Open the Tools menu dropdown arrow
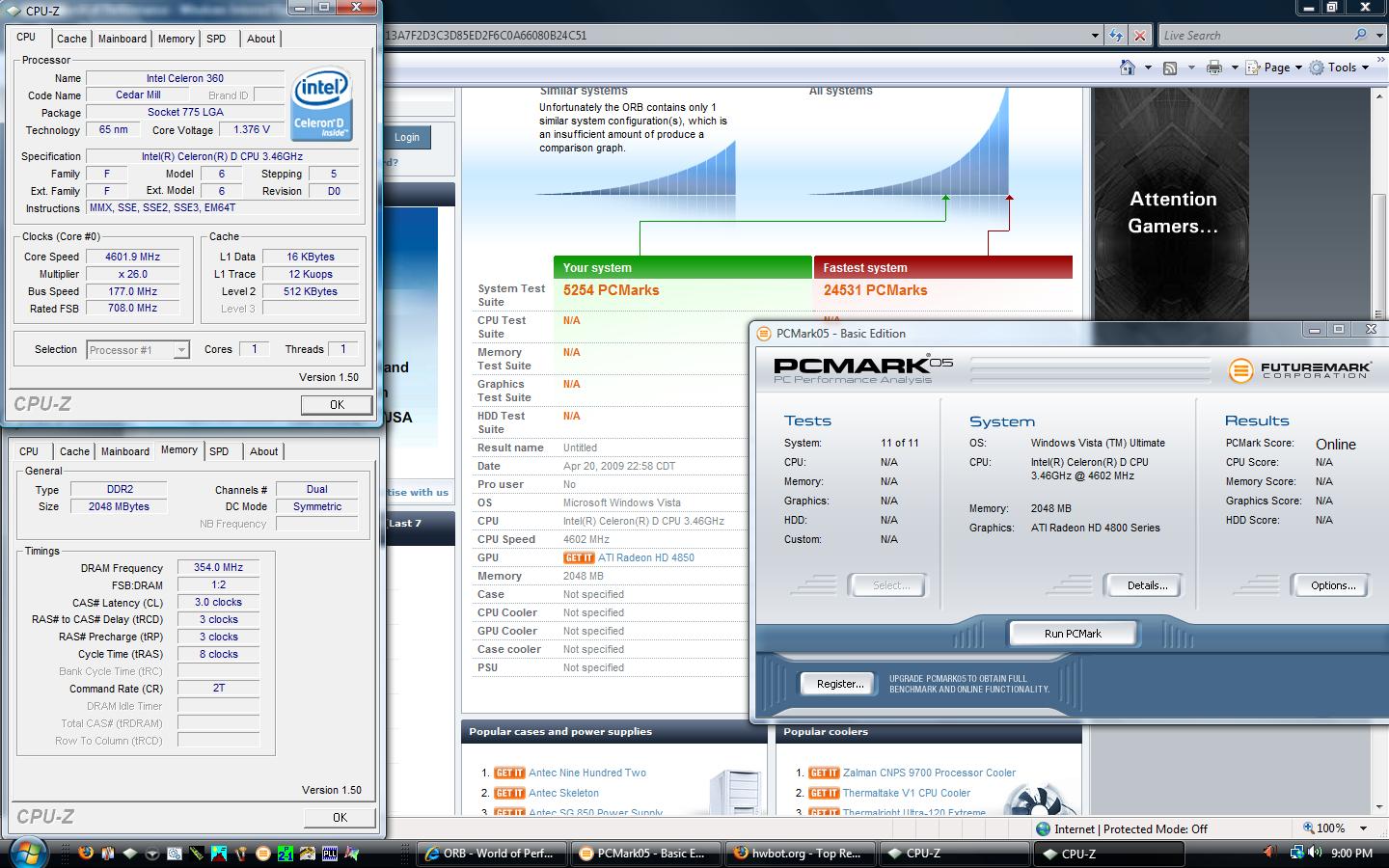This screenshot has width=1389, height=868. [x=1365, y=68]
